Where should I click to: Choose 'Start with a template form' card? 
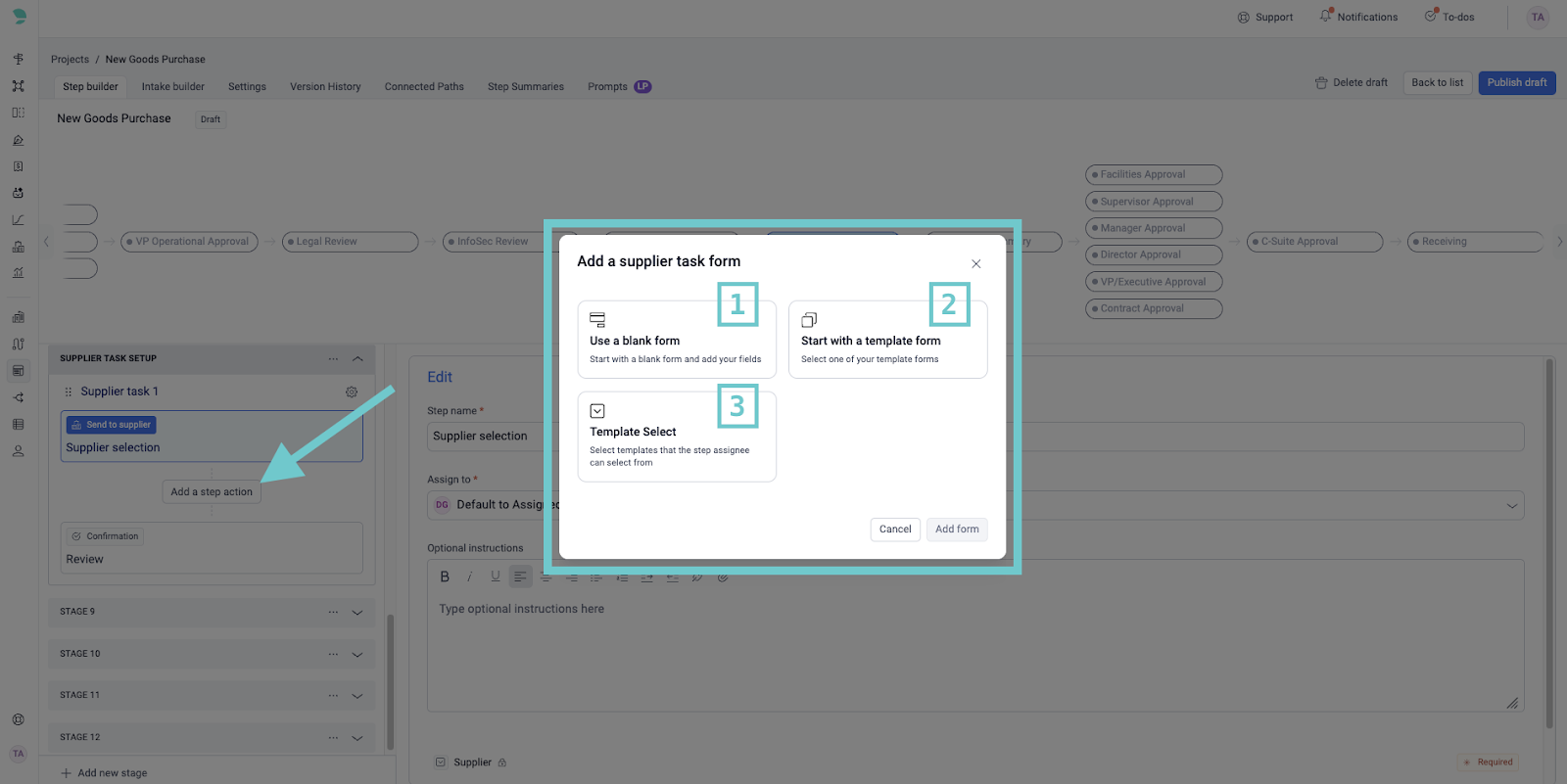coord(887,340)
